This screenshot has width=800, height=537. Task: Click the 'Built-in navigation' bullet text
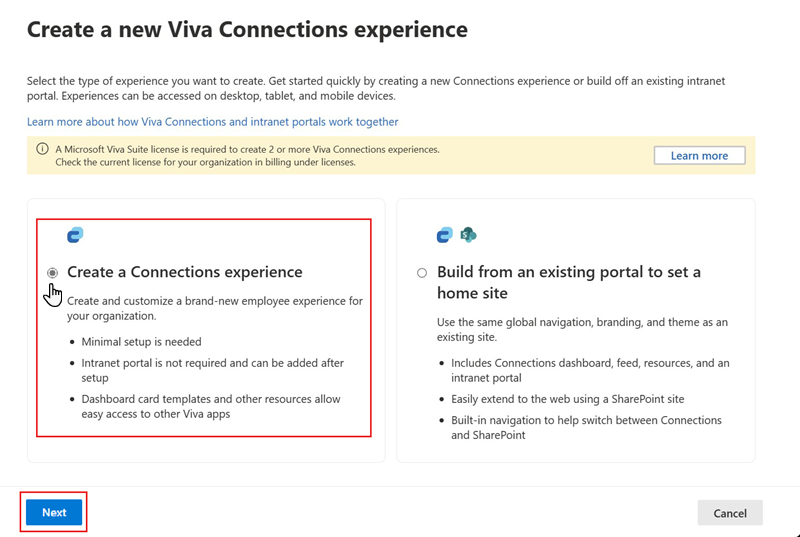coord(586,427)
